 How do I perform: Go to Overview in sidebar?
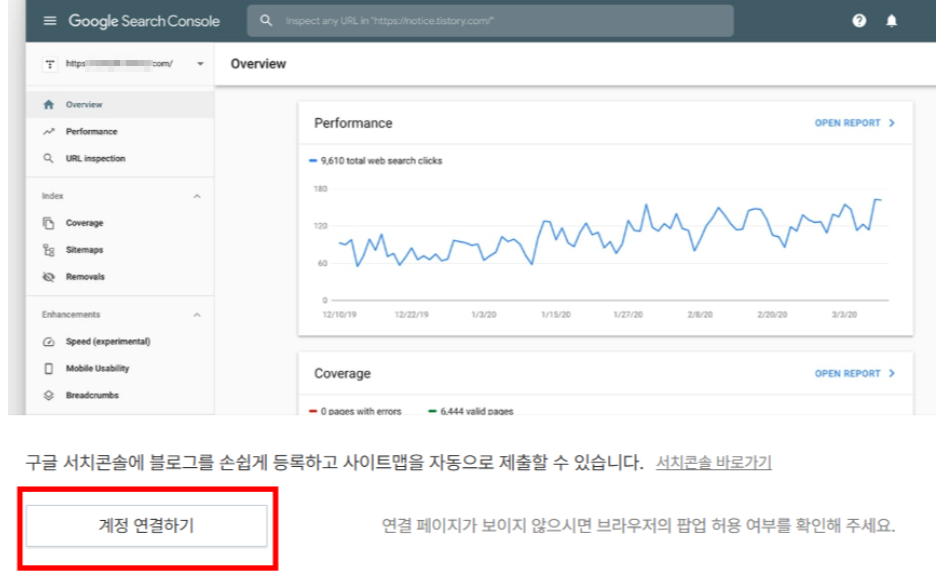120,104
